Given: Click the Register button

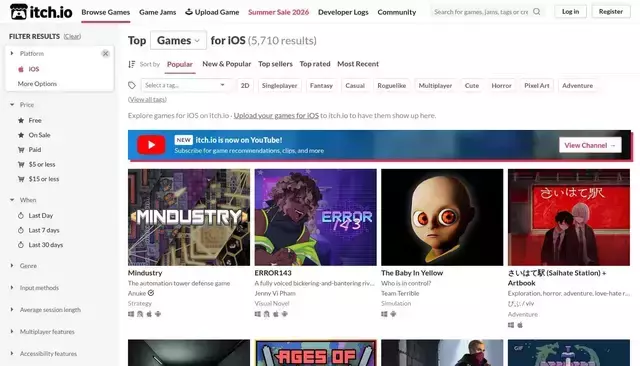Looking at the screenshot, I should [611, 12].
